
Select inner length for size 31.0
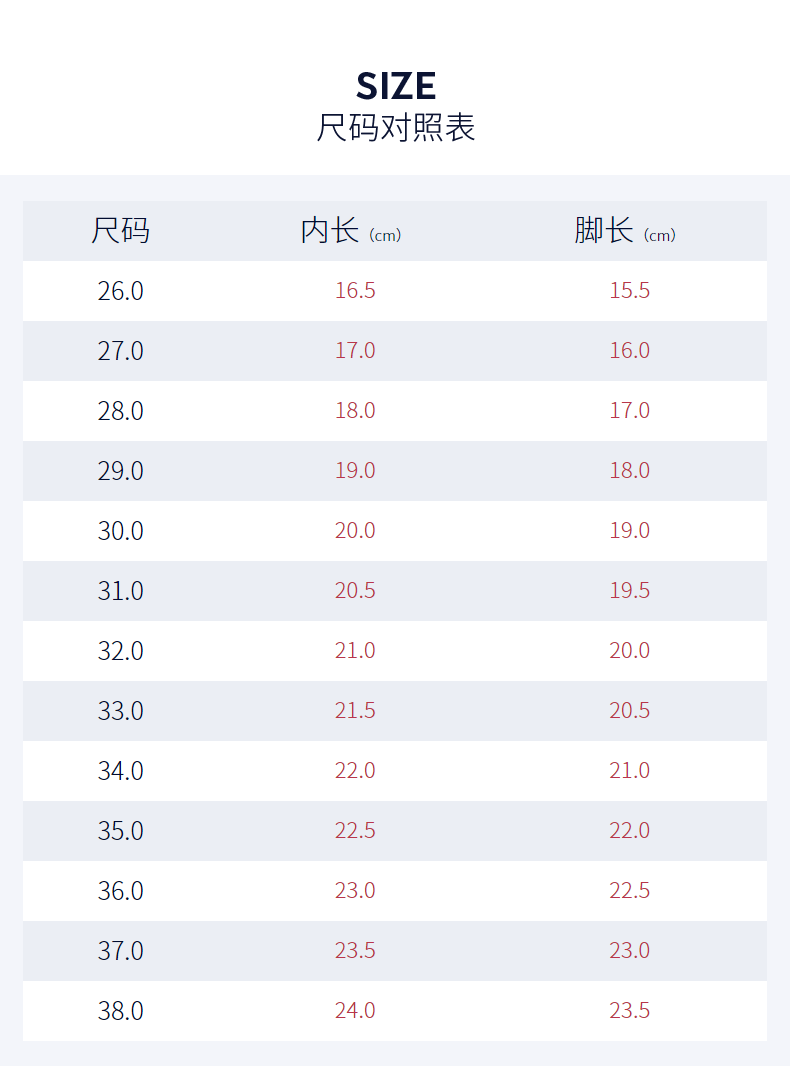pos(355,591)
